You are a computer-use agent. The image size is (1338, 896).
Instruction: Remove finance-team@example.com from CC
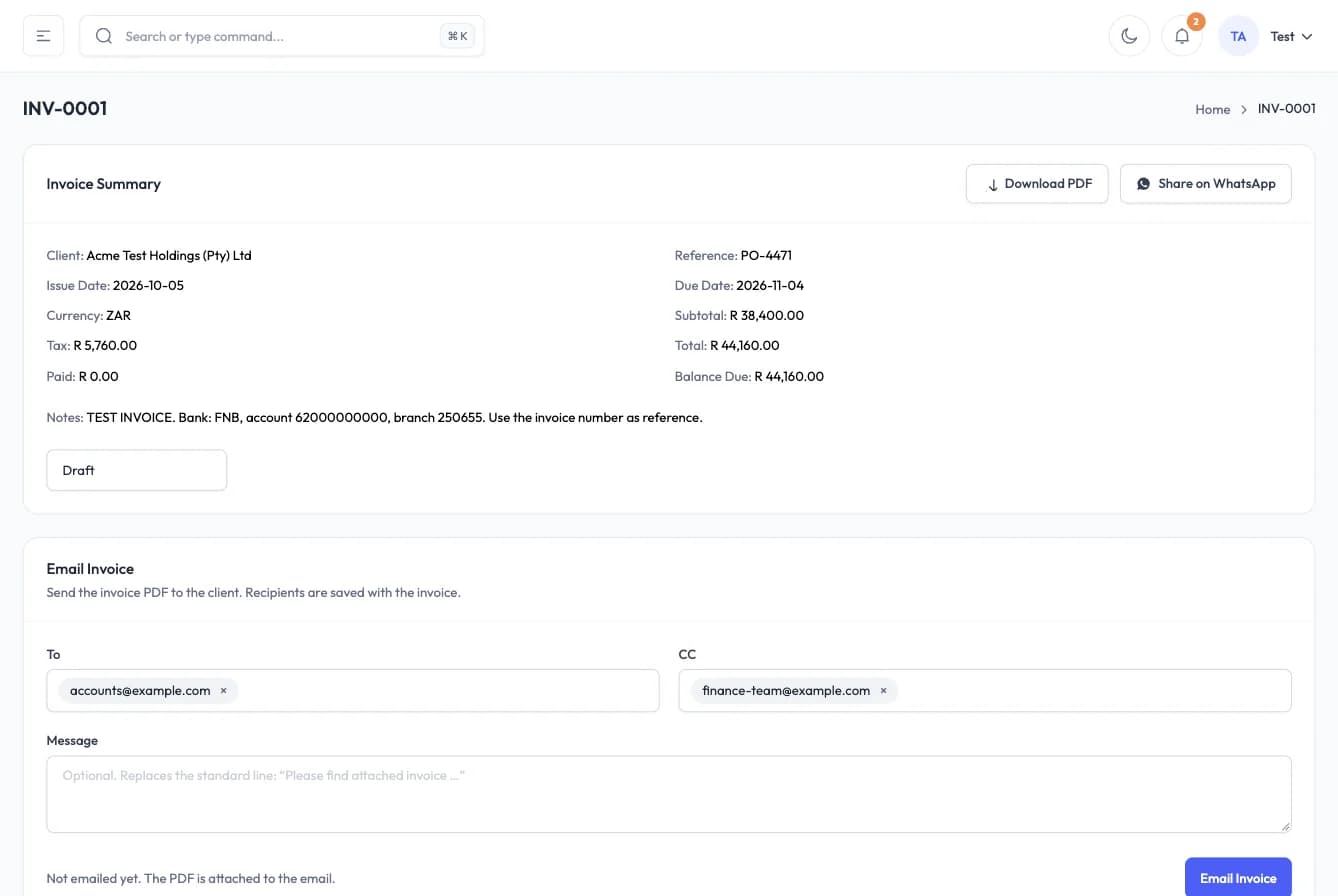[883, 690]
